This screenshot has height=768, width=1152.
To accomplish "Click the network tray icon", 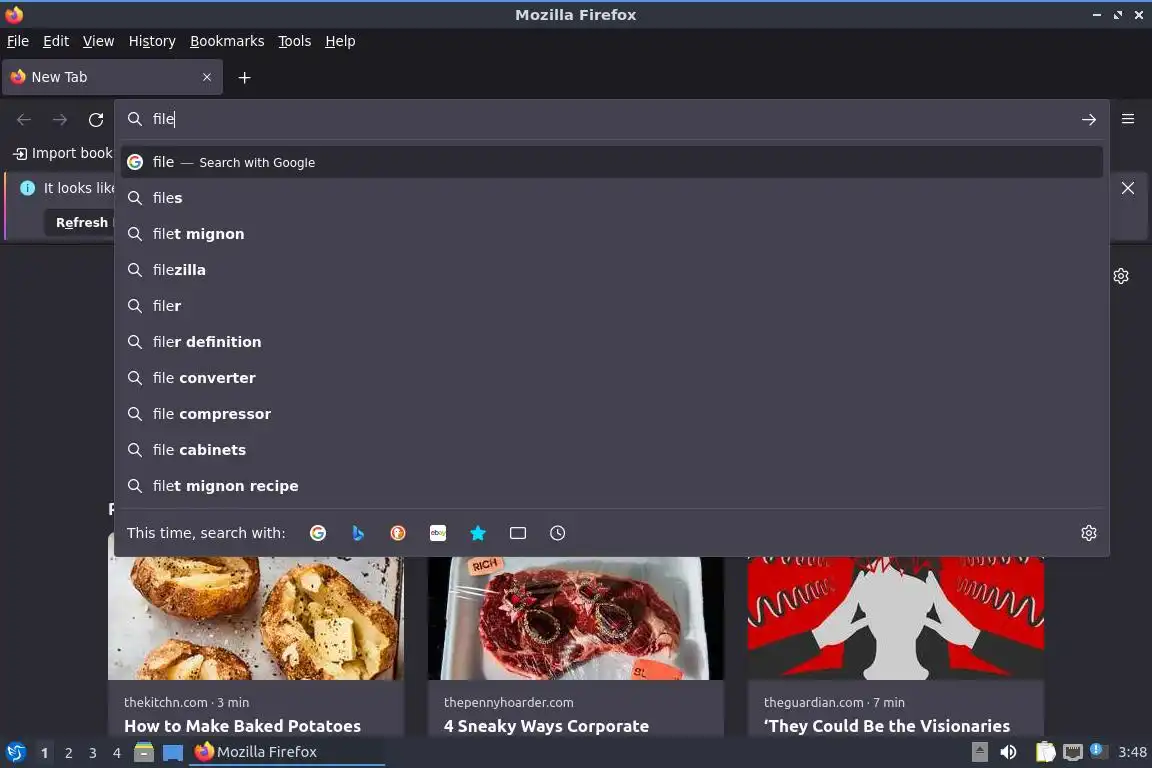I will pyautogui.click(x=1073, y=752).
